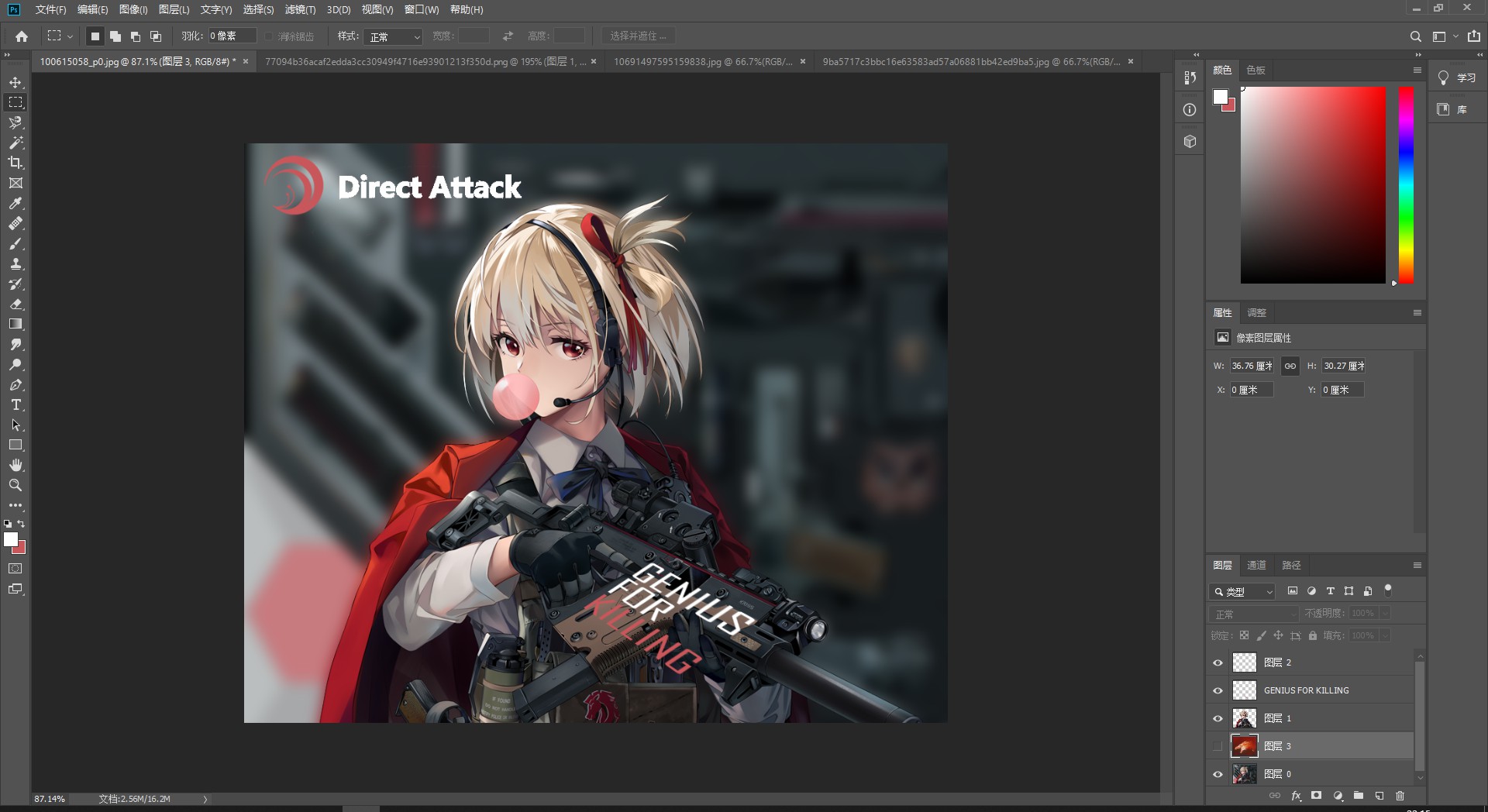The height and width of the screenshot is (812, 1488).
Task: Select the Healing Brush tool
Action: click(x=15, y=223)
